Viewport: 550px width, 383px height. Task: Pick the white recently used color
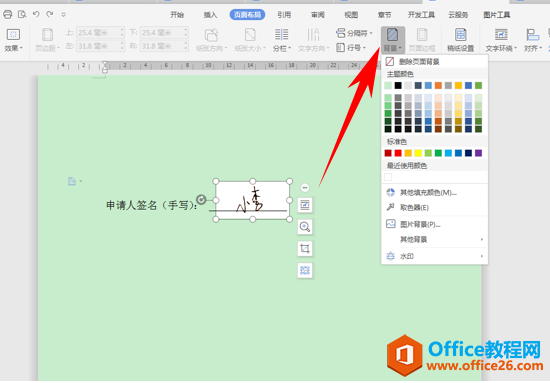388,177
